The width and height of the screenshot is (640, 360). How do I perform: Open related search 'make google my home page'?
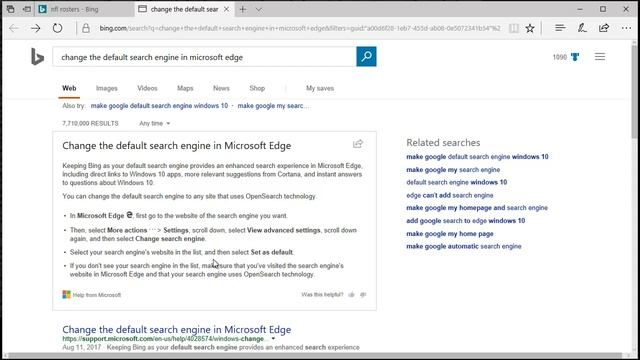click(x=450, y=234)
